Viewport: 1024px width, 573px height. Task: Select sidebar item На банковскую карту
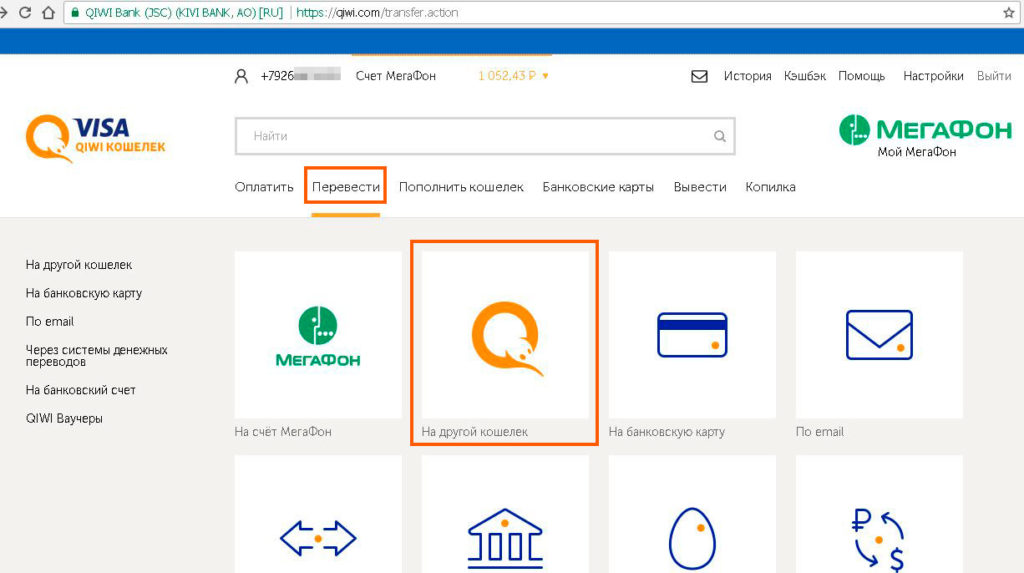(x=84, y=293)
